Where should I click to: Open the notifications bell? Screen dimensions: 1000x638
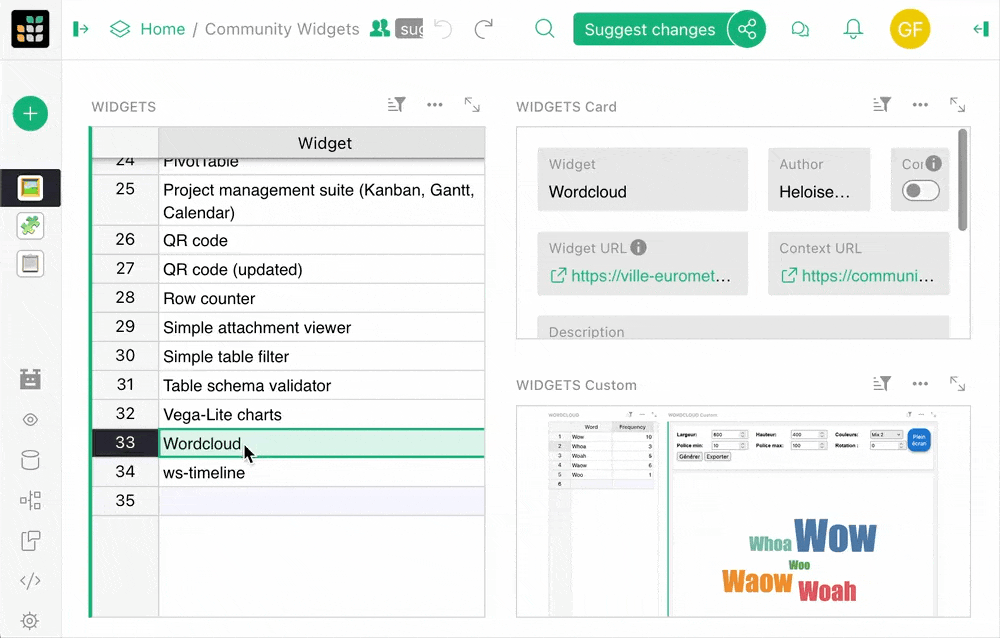853,29
